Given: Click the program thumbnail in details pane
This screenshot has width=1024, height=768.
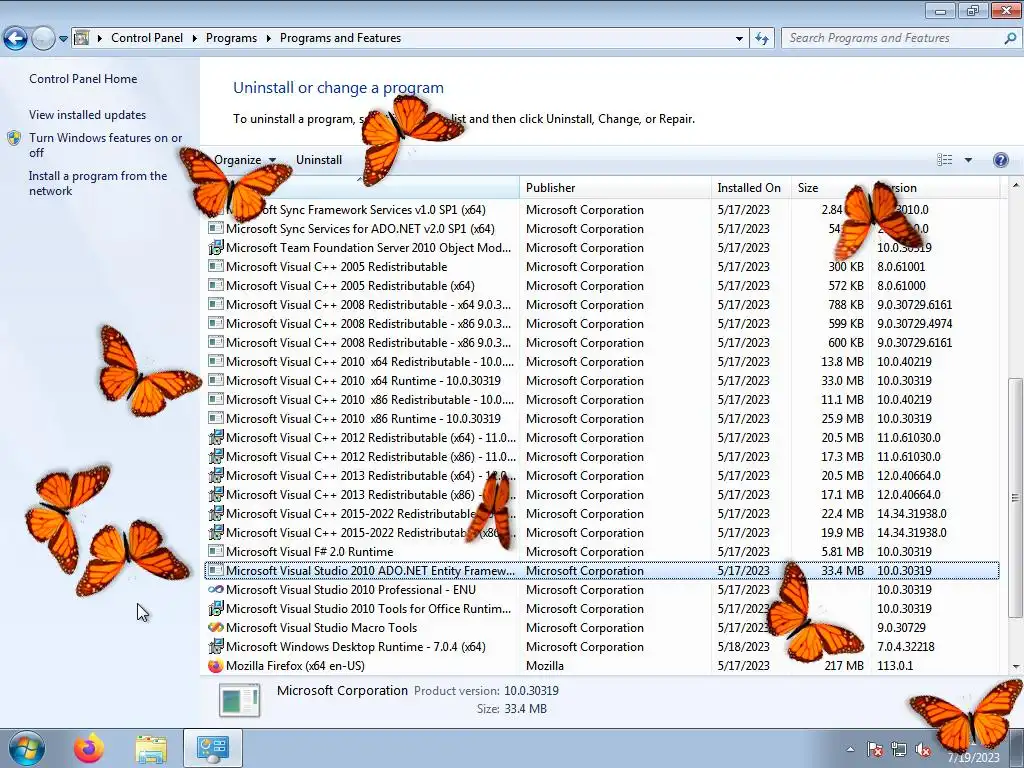Looking at the screenshot, I should [x=239, y=699].
